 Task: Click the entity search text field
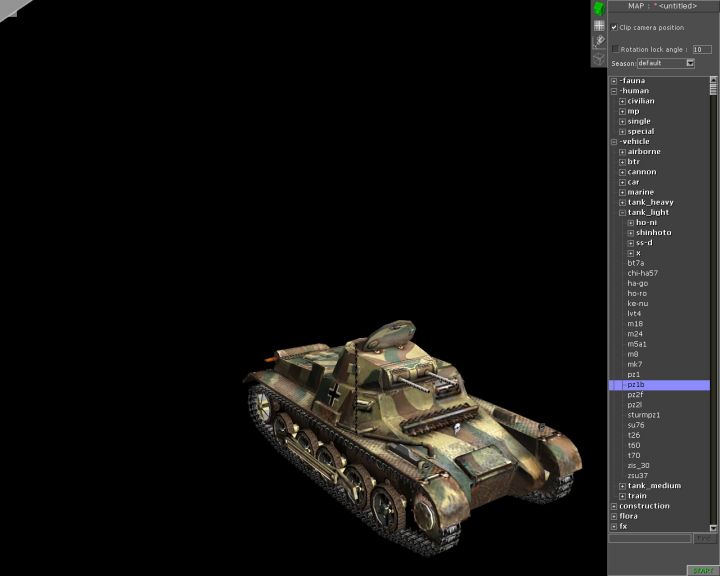tap(650, 538)
